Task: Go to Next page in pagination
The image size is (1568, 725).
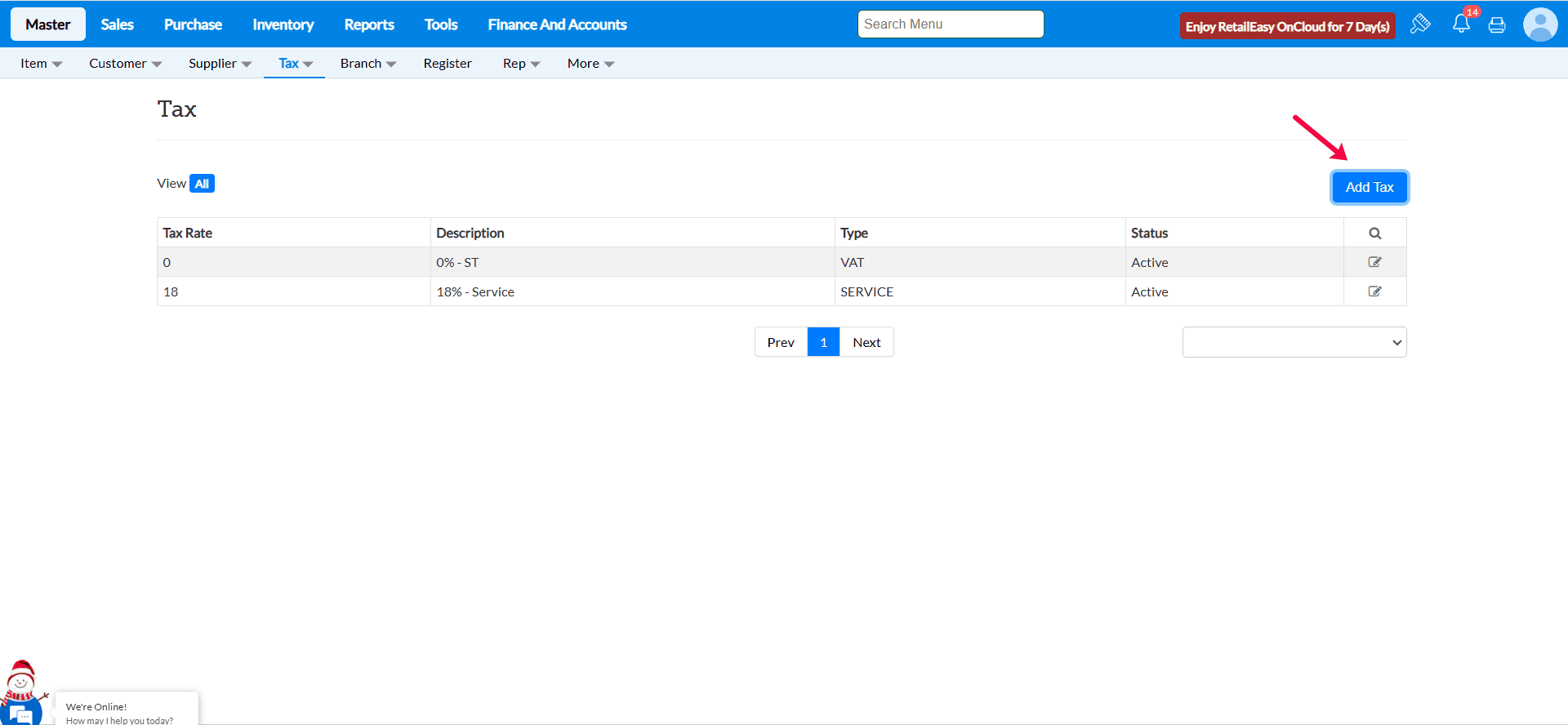Action: tap(866, 342)
